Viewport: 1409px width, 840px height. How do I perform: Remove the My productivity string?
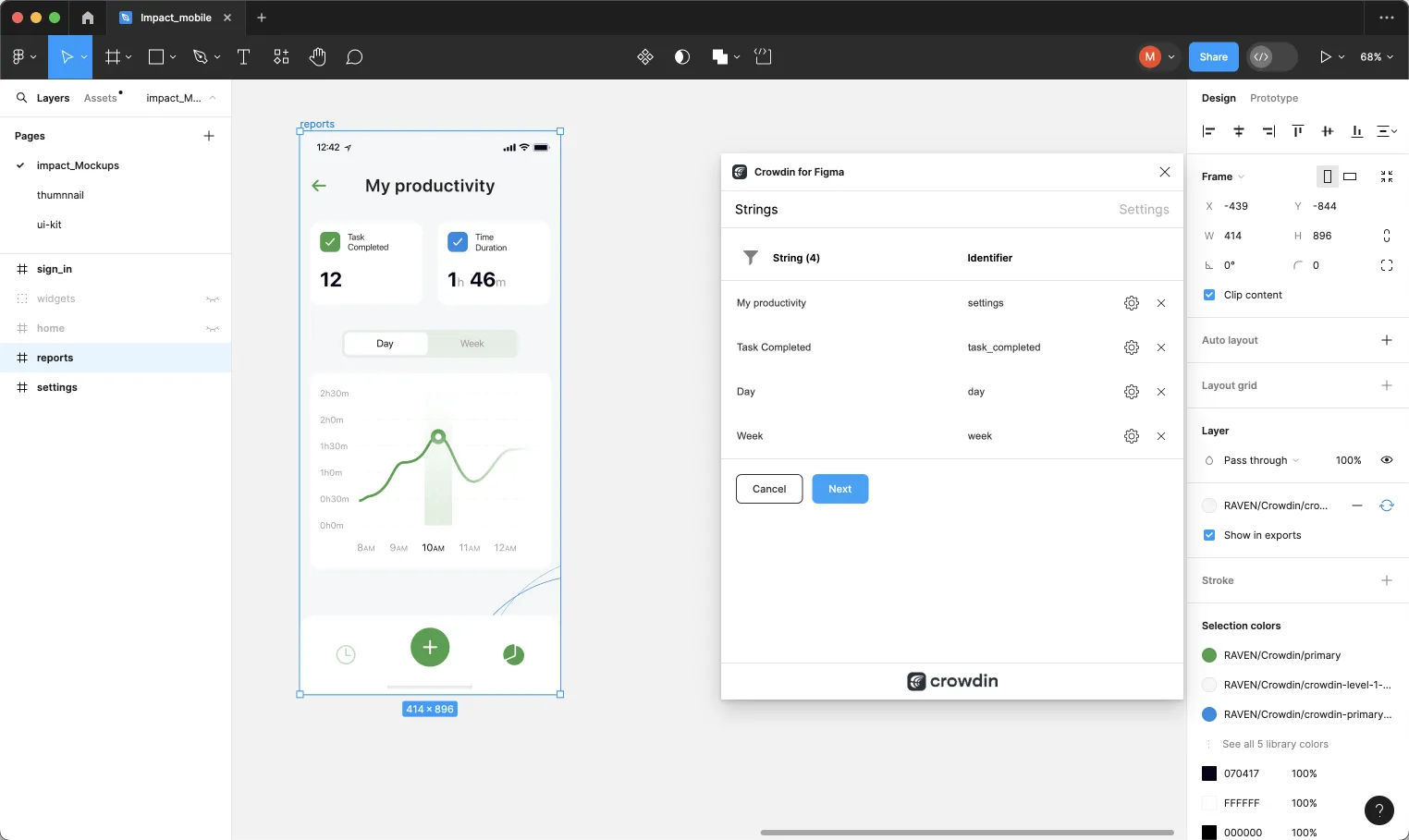point(1161,303)
